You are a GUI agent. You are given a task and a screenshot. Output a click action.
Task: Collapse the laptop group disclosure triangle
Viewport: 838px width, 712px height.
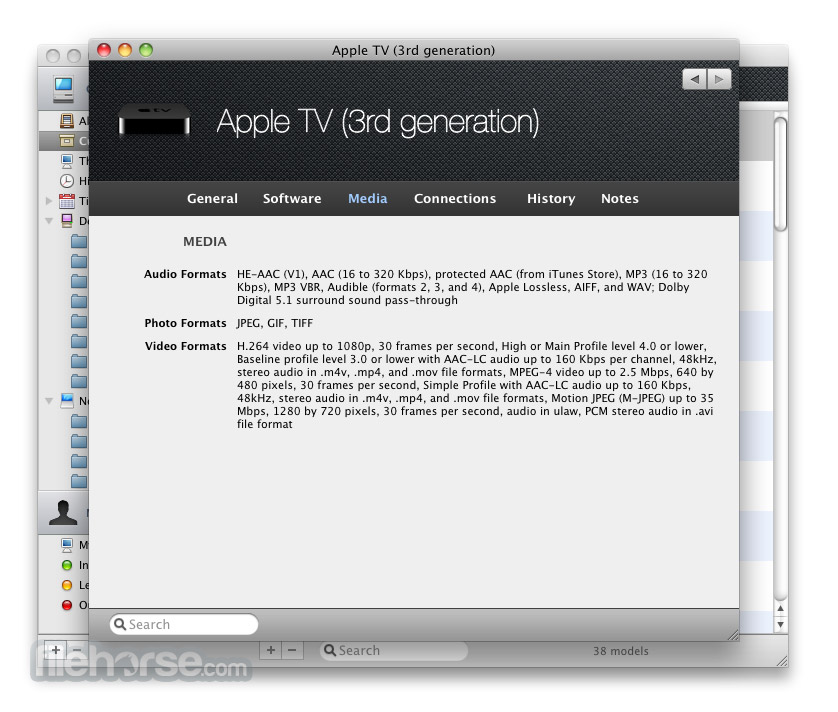[x=49, y=401]
